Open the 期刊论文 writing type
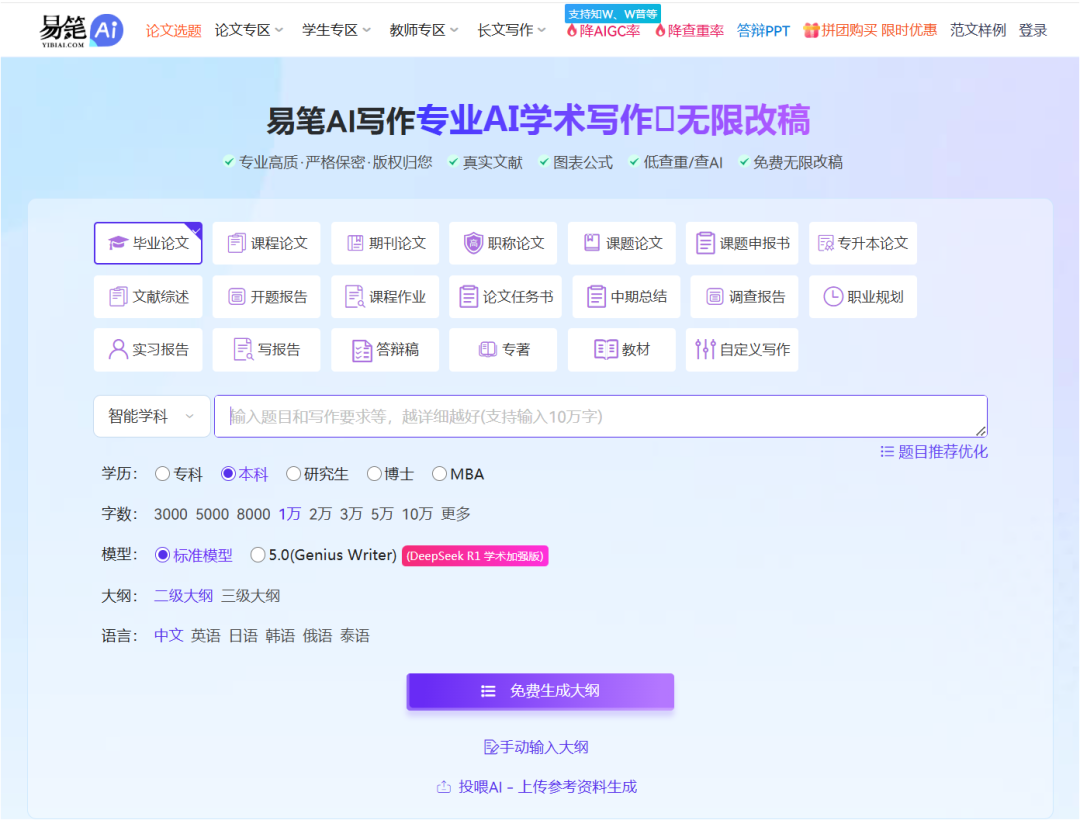Viewport: 1080px width, 820px height. point(384,242)
